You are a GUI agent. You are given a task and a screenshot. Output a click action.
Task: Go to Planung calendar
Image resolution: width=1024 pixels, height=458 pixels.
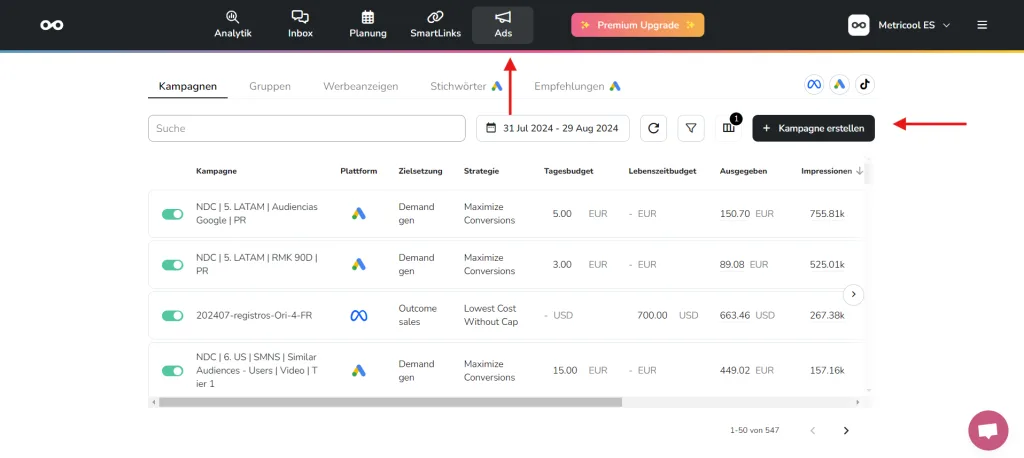pos(368,24)
